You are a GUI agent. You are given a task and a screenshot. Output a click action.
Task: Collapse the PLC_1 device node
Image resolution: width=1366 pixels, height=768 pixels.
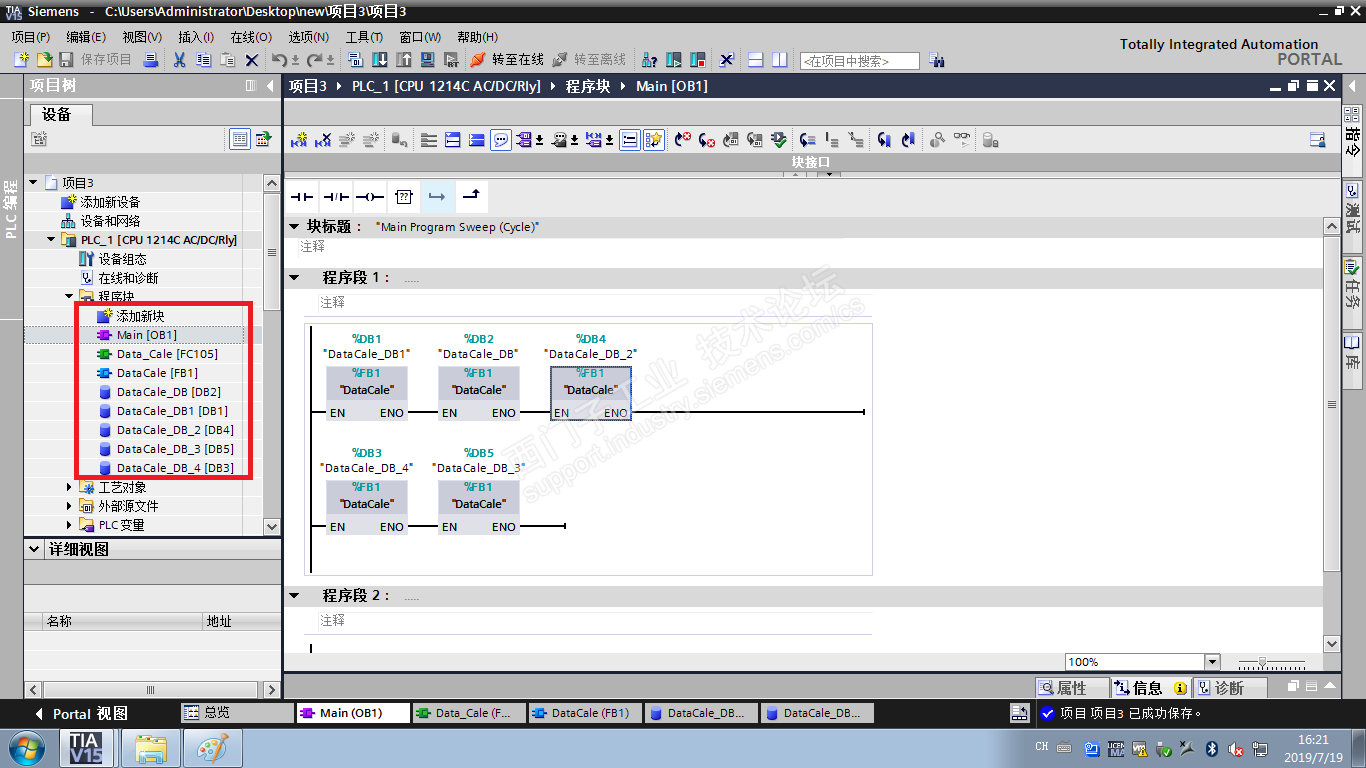pos(51,240)
